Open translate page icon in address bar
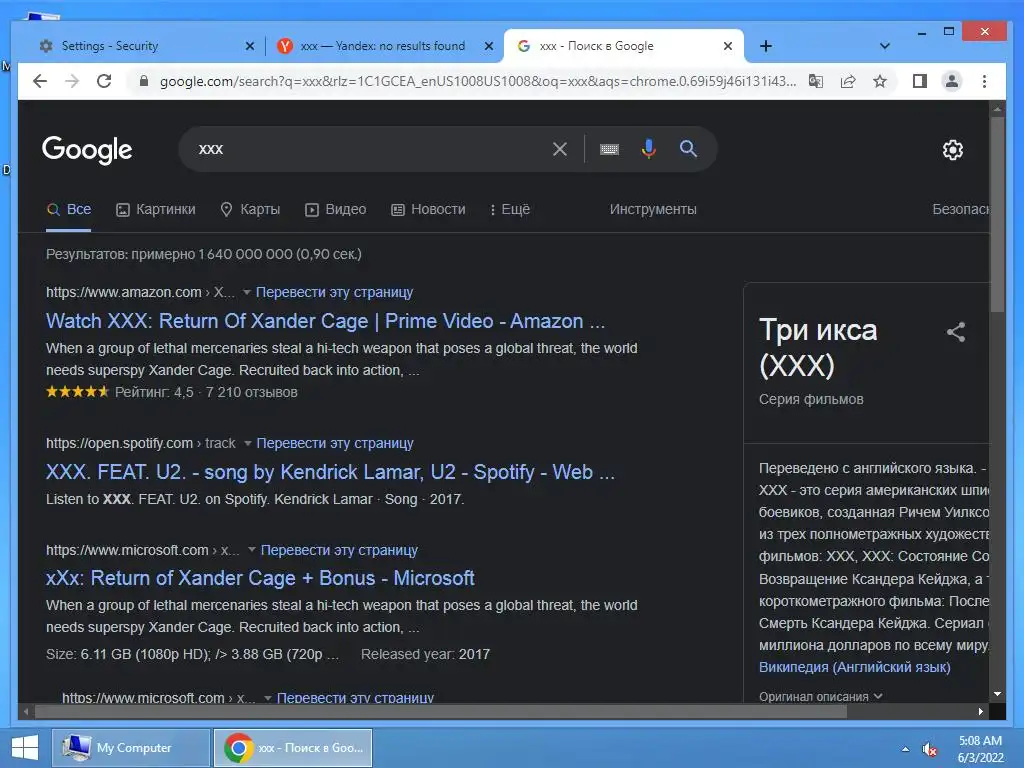Viewport: 1024px width, 768px height. [816, 81]
